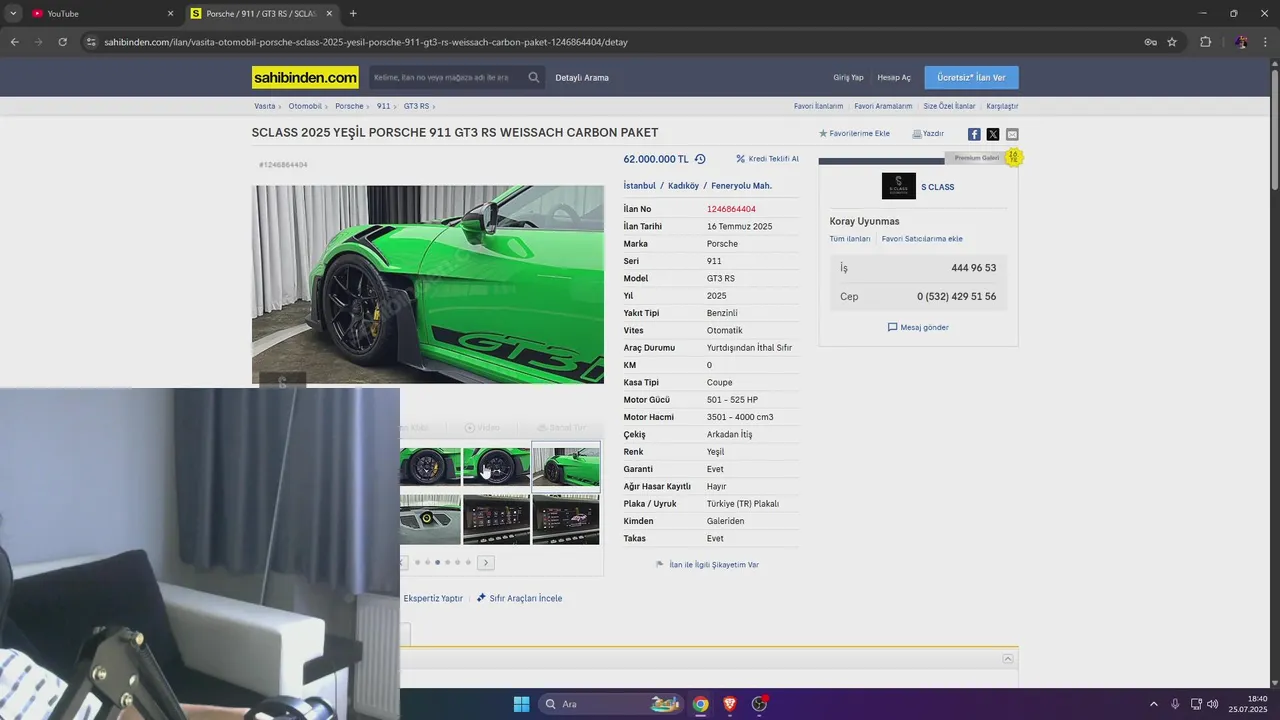Select the selected green side thumbnail
Image resolution: width=1280 pixels, height=720 pixels.
(x=566, y=465)
